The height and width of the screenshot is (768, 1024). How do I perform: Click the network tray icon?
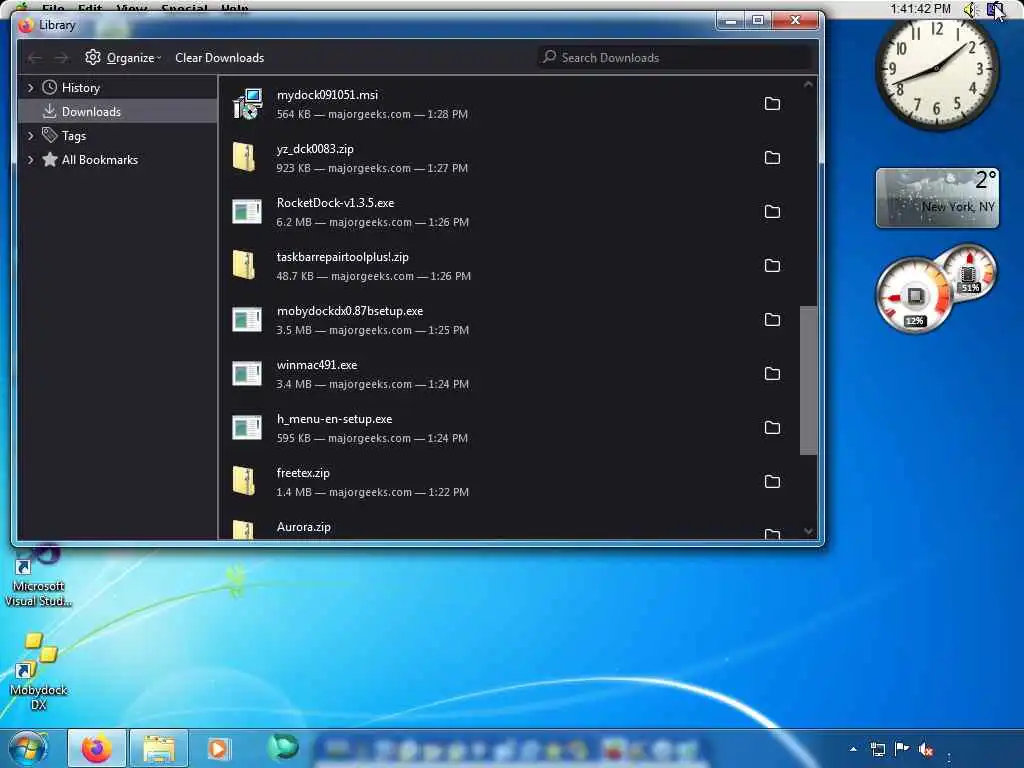tap(878, 749)
